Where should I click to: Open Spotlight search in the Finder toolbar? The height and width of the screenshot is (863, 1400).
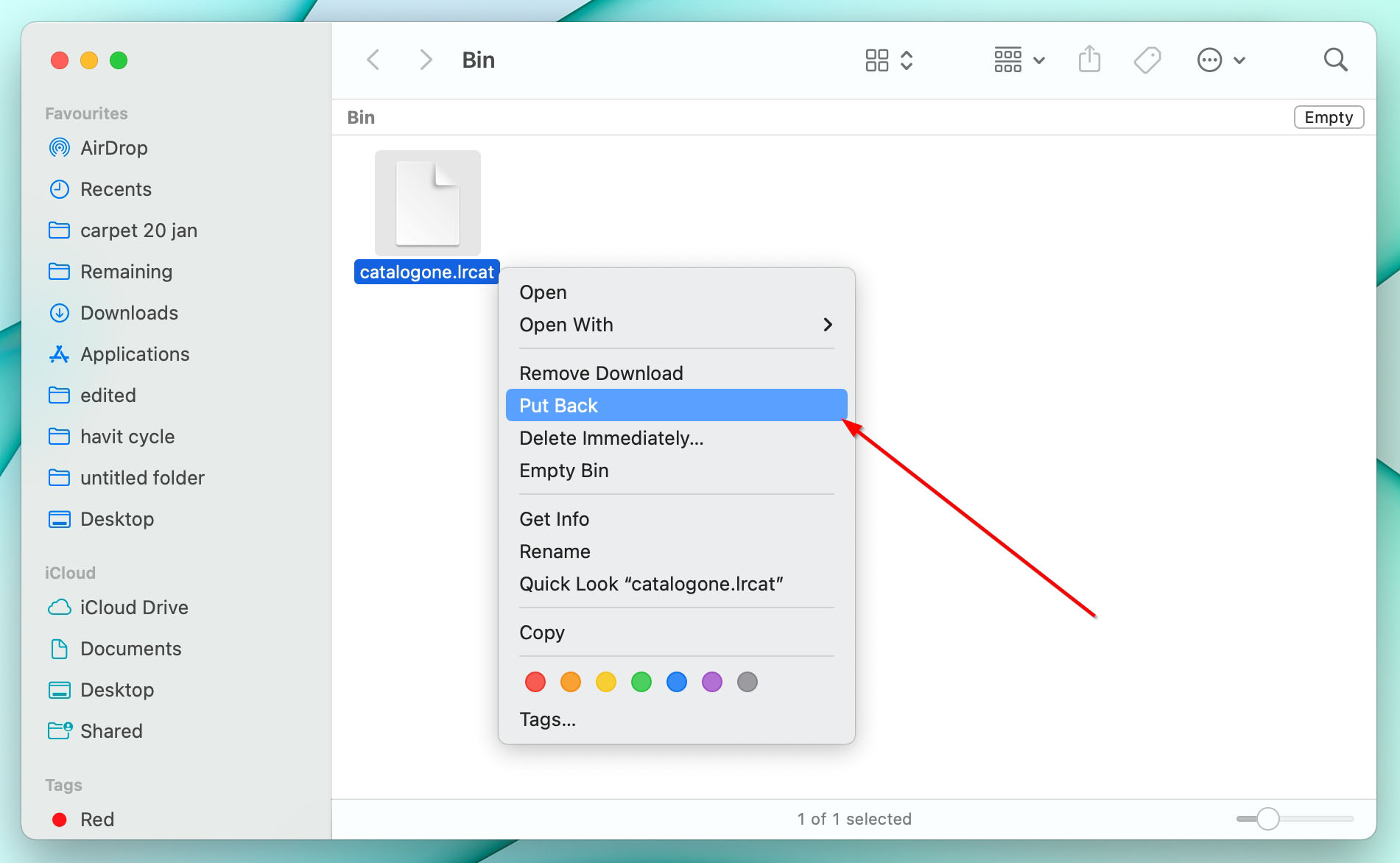[x=1335, y=60]
